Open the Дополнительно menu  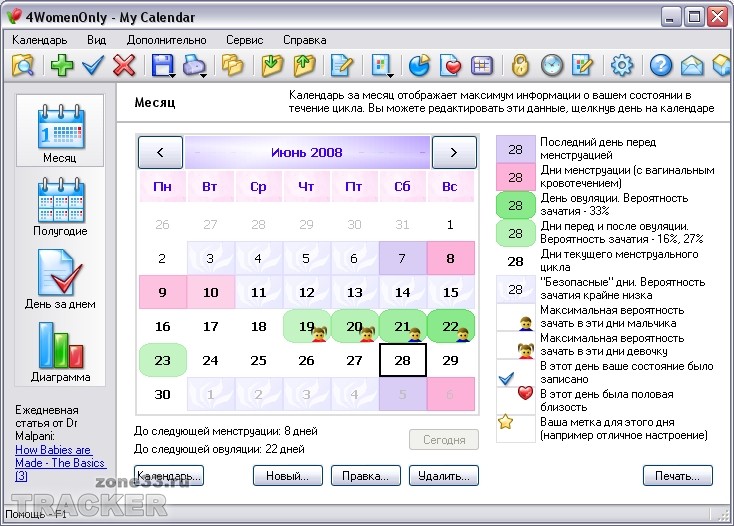click(x=167, y=40)
